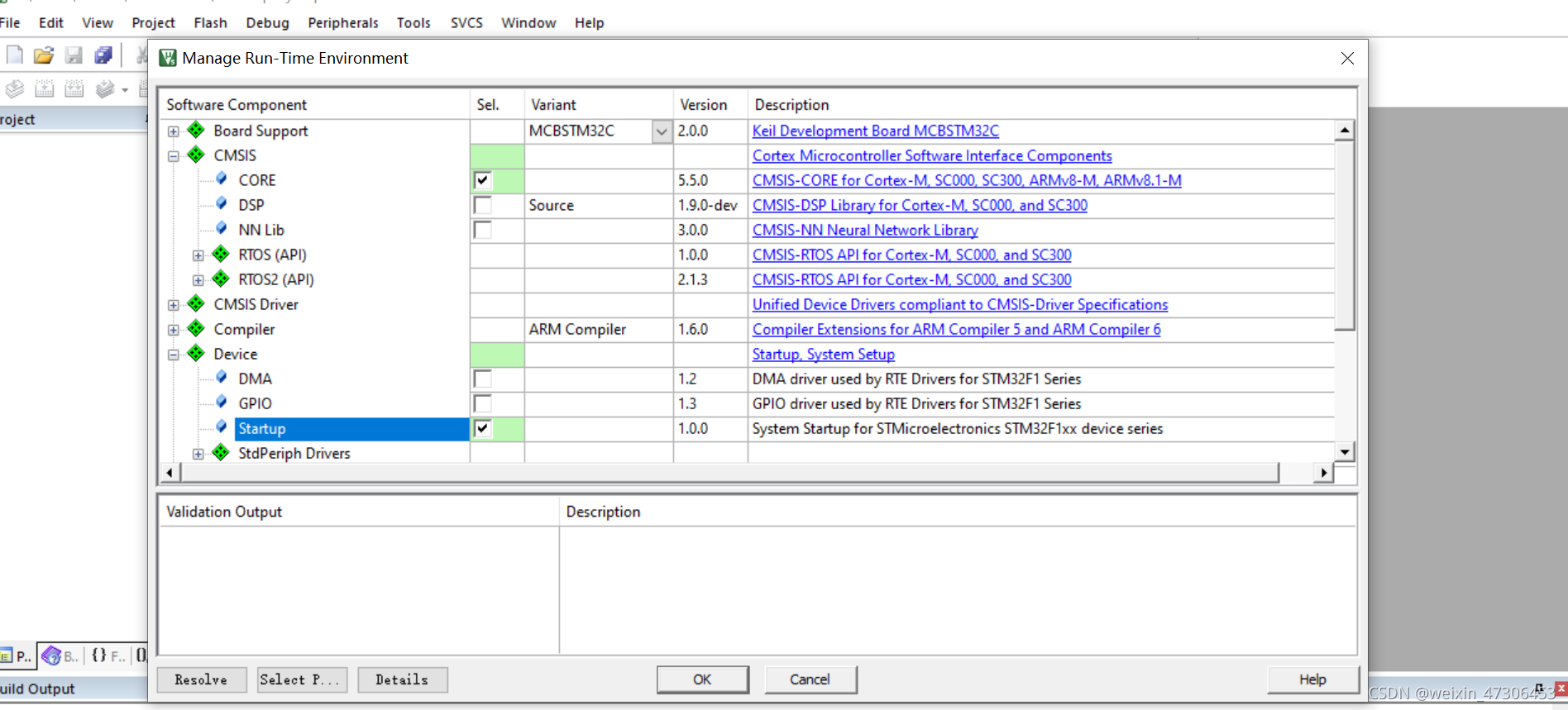Expand the Board Support tree node
Image resolution: width=1568 pixels, height=710 pixels.
(x=173, y=131)
